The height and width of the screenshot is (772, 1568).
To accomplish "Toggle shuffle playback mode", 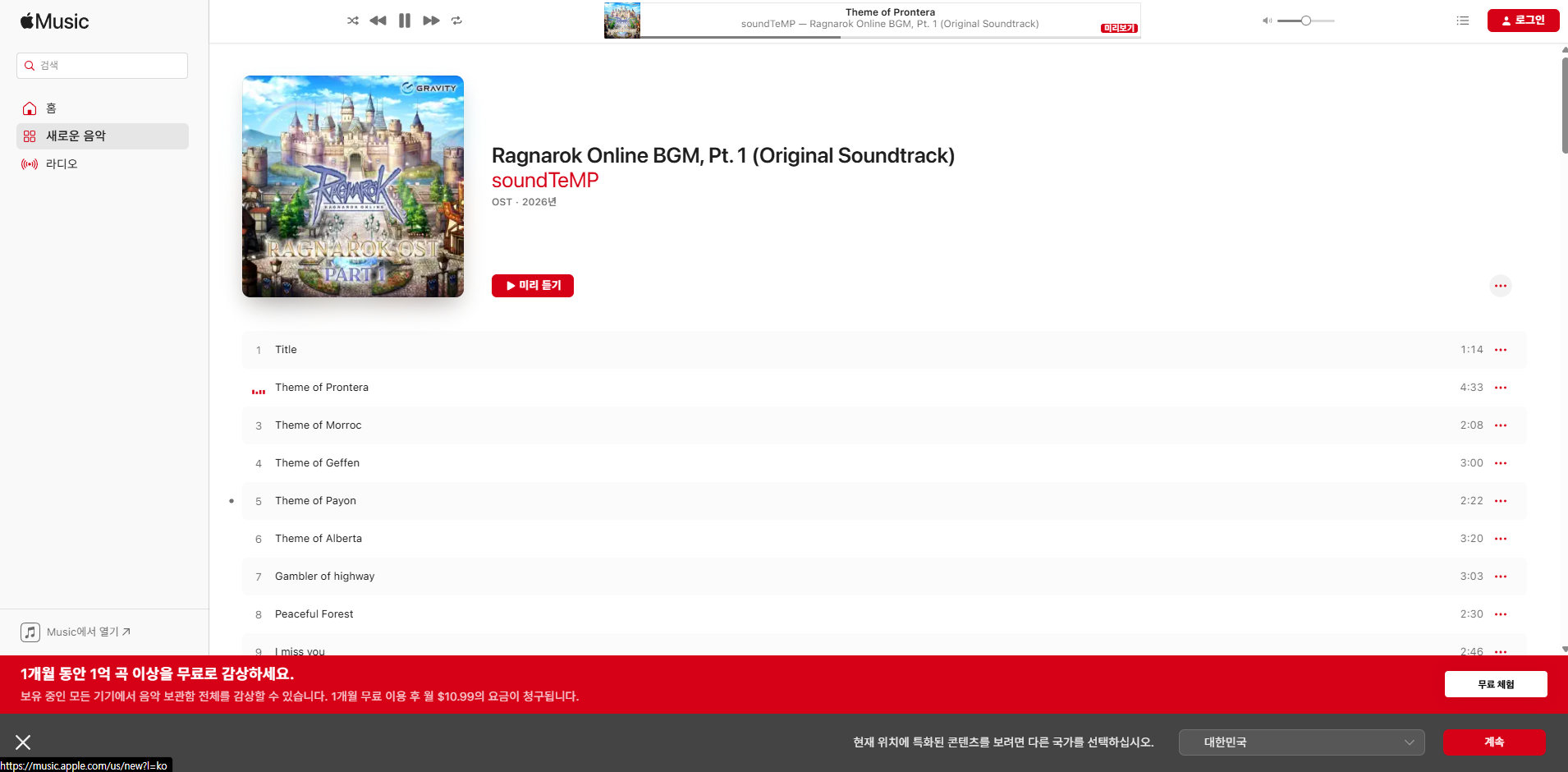I will [x=353, y=21].
